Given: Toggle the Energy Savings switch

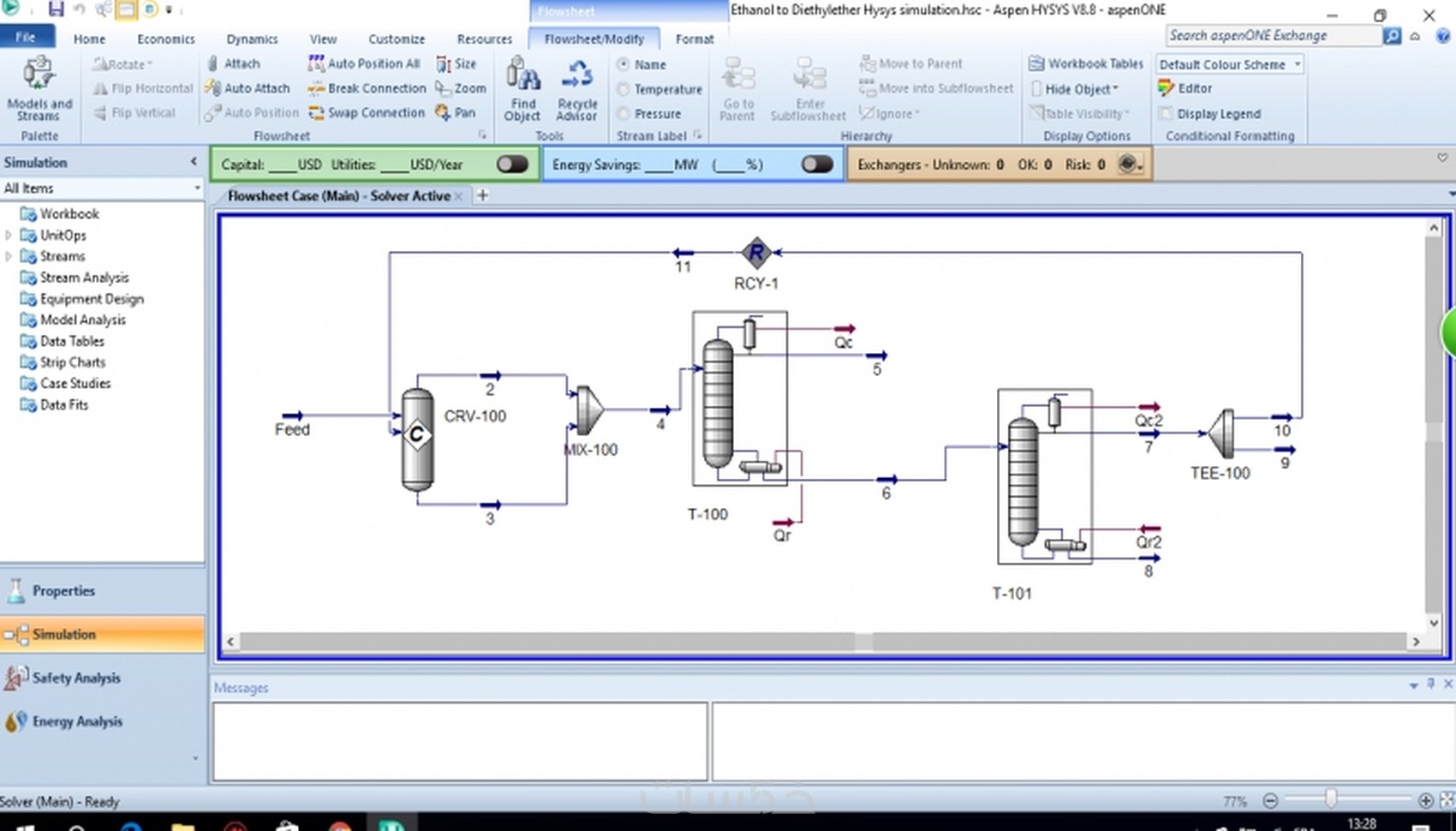Looking at the screenshot, I should (x=817, y=164).
